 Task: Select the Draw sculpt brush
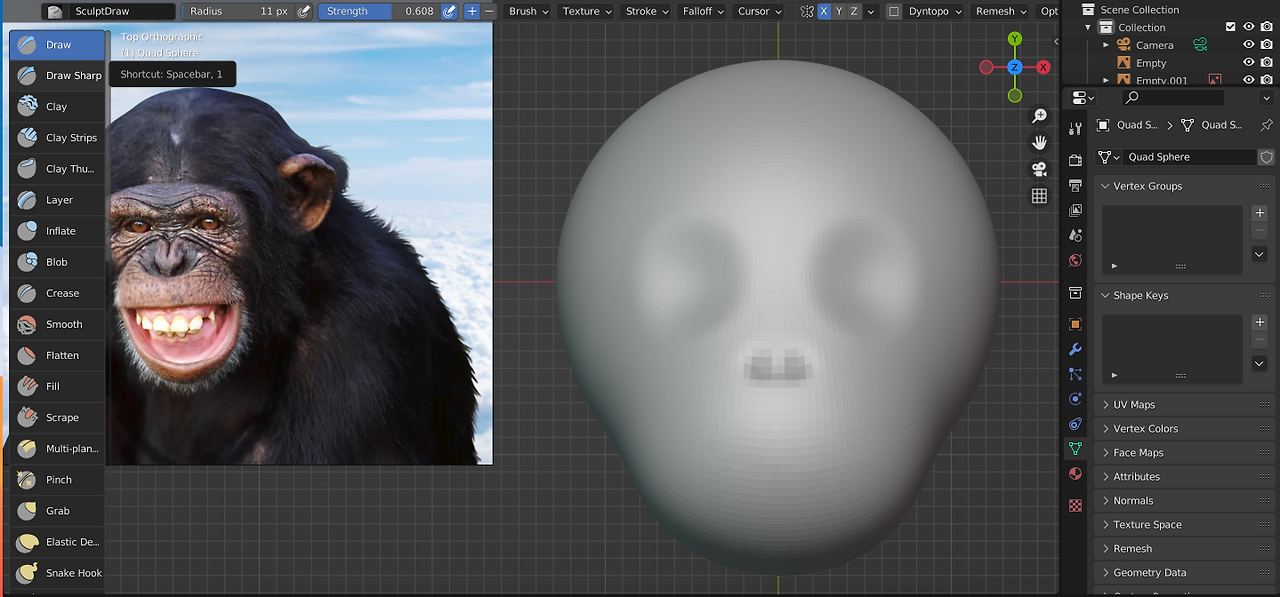coord(58,45)
